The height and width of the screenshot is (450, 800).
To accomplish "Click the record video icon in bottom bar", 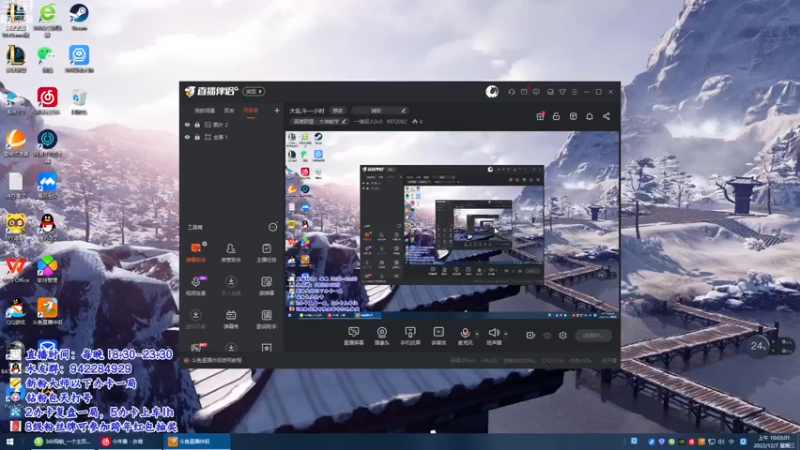I will (531, 335).
